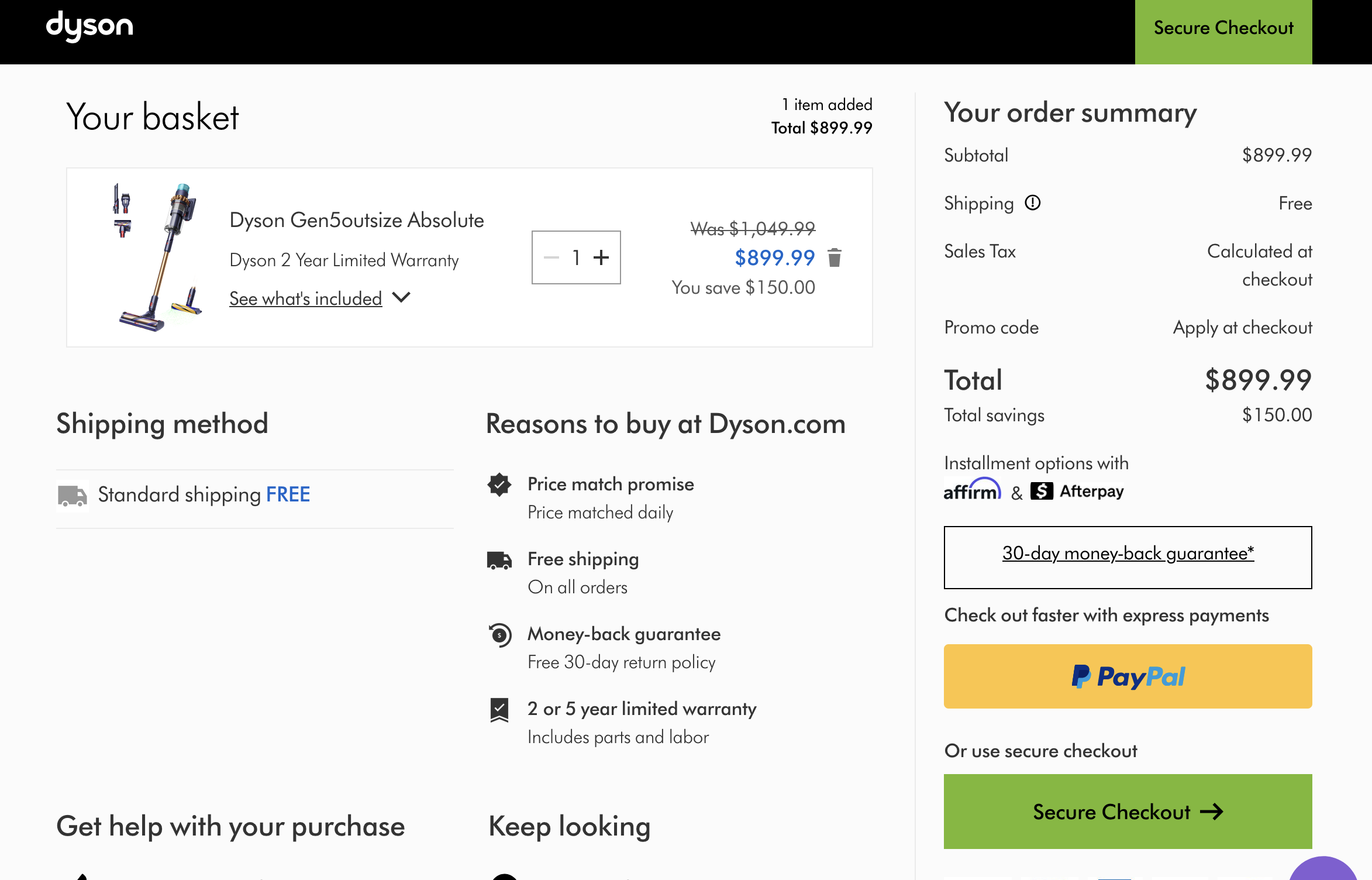Click the purple chat bubble
Screen dimensions: 1372x880
pos(1323,871)
